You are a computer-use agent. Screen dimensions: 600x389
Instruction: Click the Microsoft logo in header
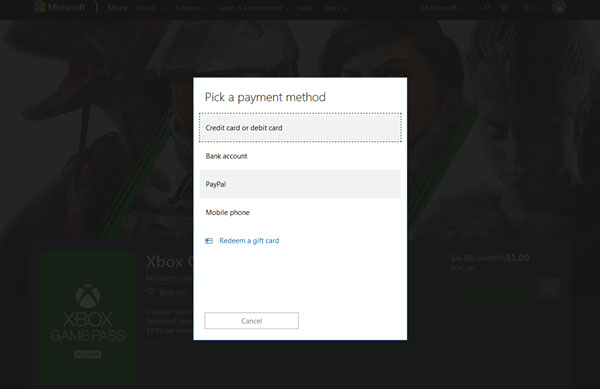(60, 7)
